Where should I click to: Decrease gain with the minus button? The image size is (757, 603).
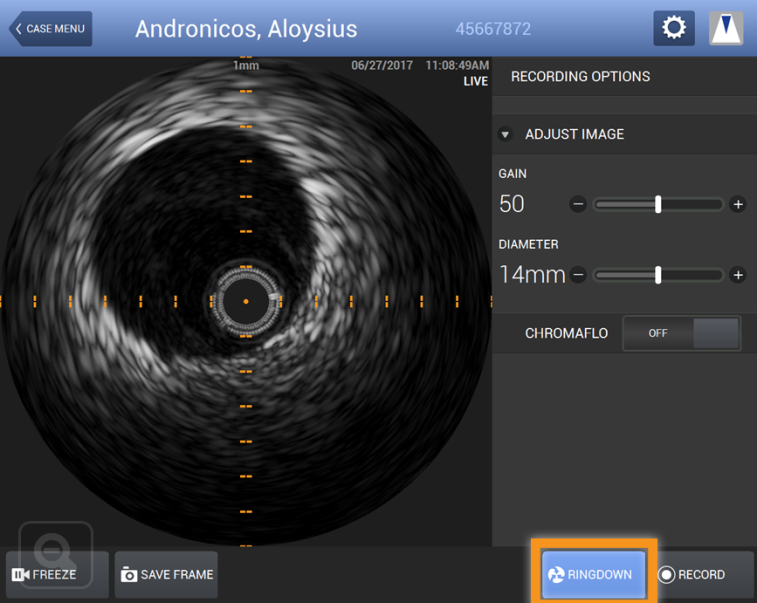click(x=578, y=204)
